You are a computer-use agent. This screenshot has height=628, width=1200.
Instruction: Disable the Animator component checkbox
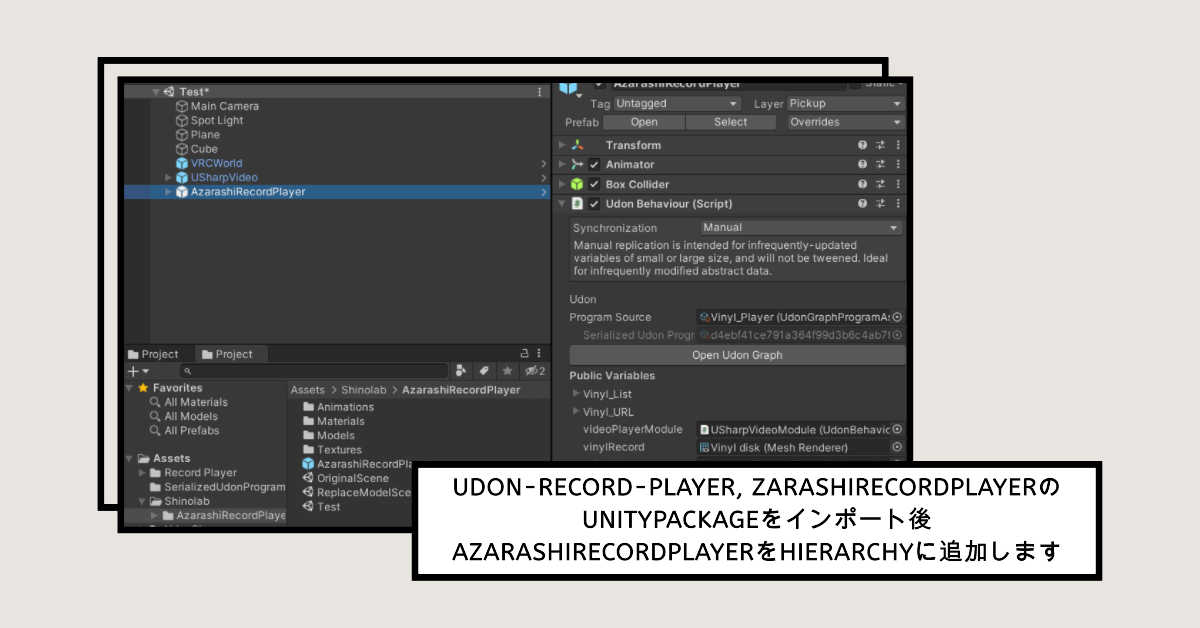click(595, 164)
